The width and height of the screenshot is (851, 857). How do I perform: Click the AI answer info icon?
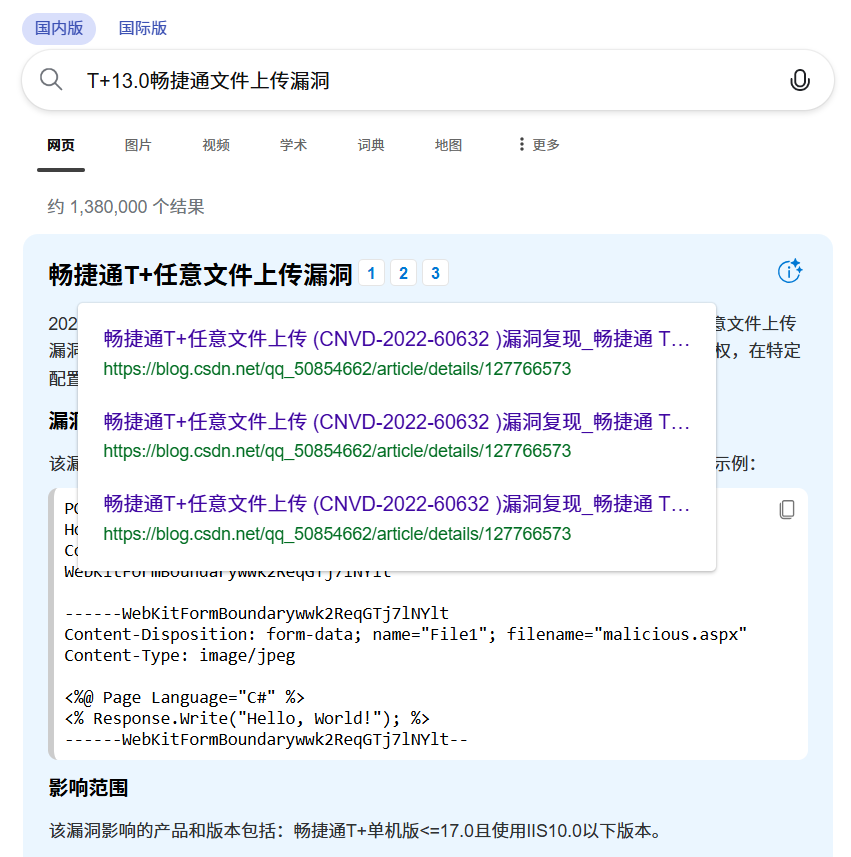point(789,270)
